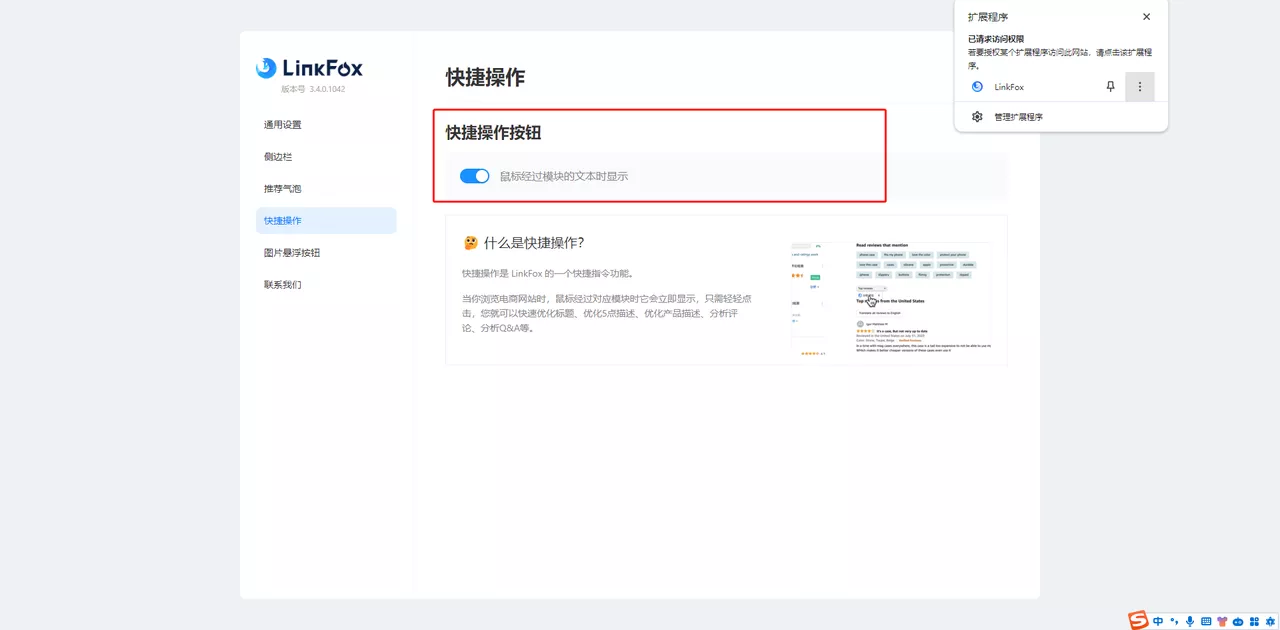The width and height of the screenshot is (1280, 630).
Task: Click the Sogou skin center shirt icon
Action: tap(1221, 620)
